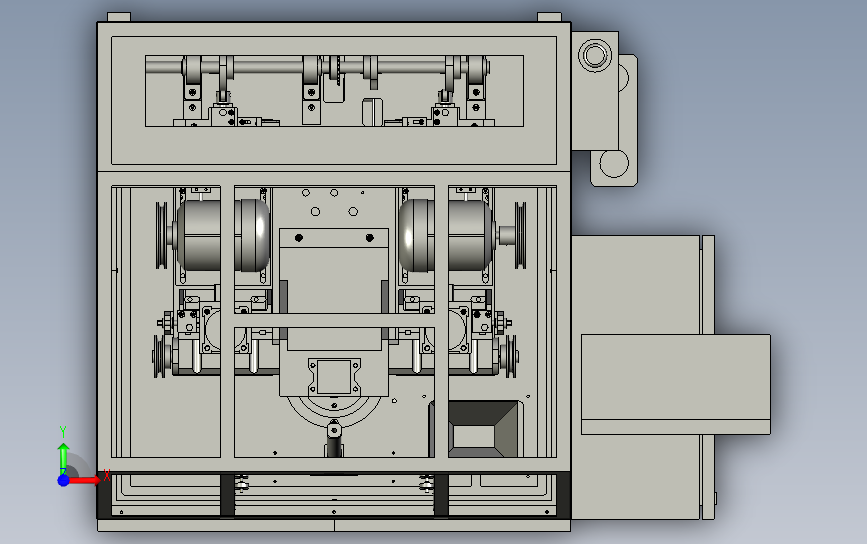Image resolution: width=867 pixels, height=544 pixels.
Task: Select the horizontal shaft in the upper window
Action: coord(317,67)
